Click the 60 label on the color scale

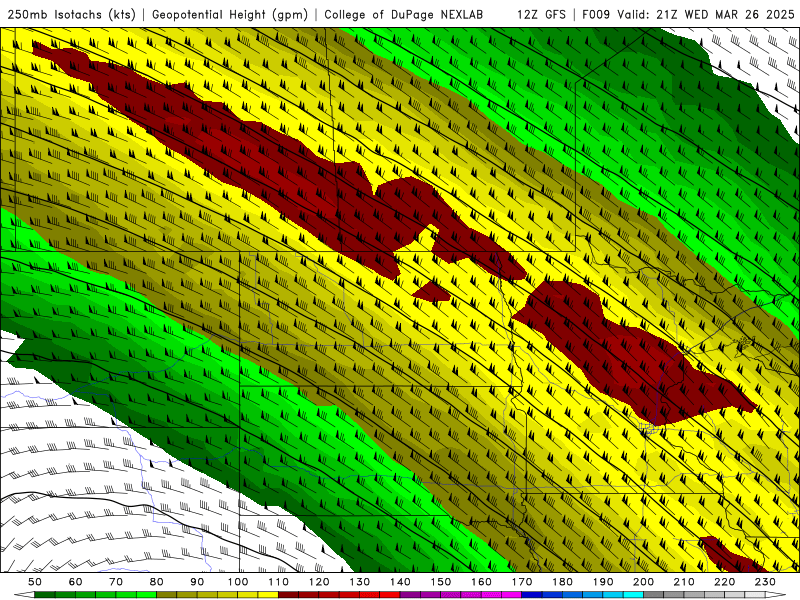coord(76,582)
